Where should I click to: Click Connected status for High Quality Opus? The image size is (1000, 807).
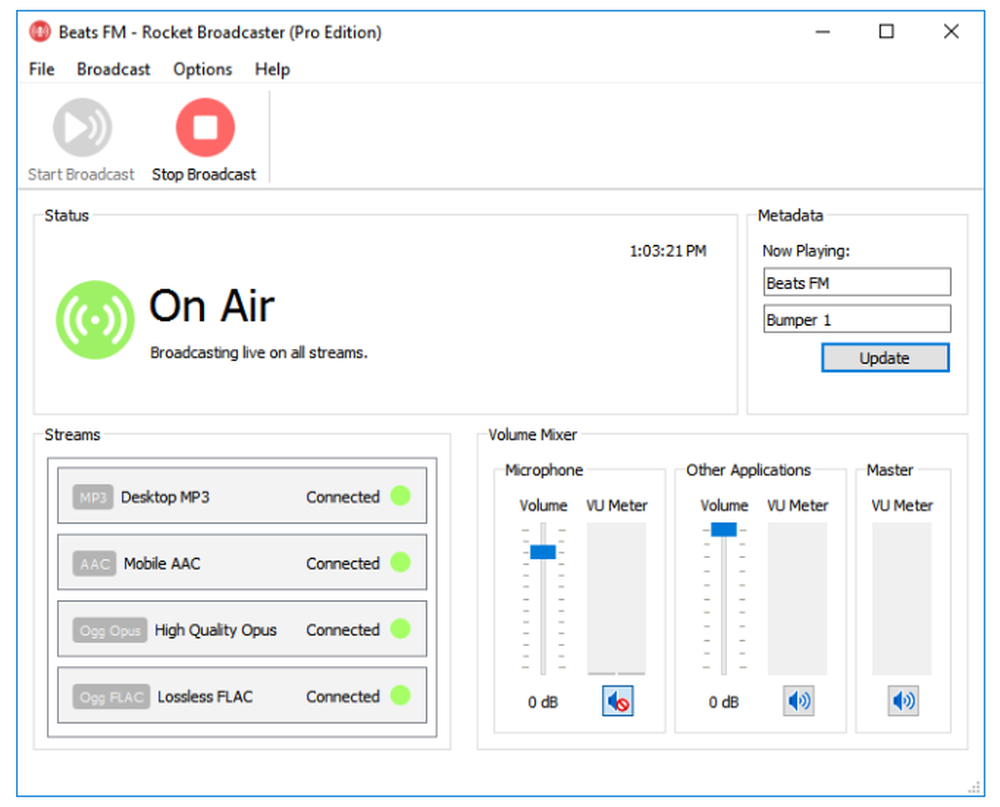(343, 630)
